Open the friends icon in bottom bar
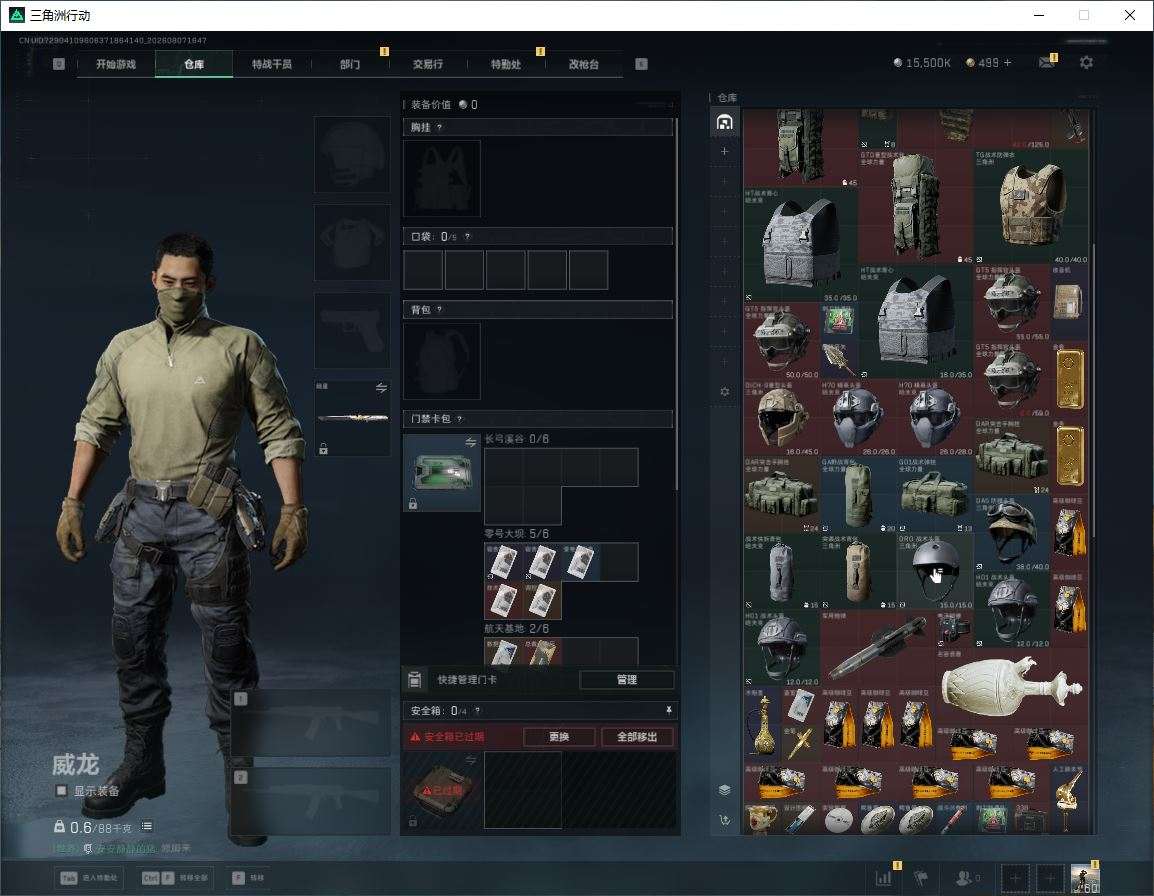Viewport: 1154px width, 896px height. coord(966,878)
